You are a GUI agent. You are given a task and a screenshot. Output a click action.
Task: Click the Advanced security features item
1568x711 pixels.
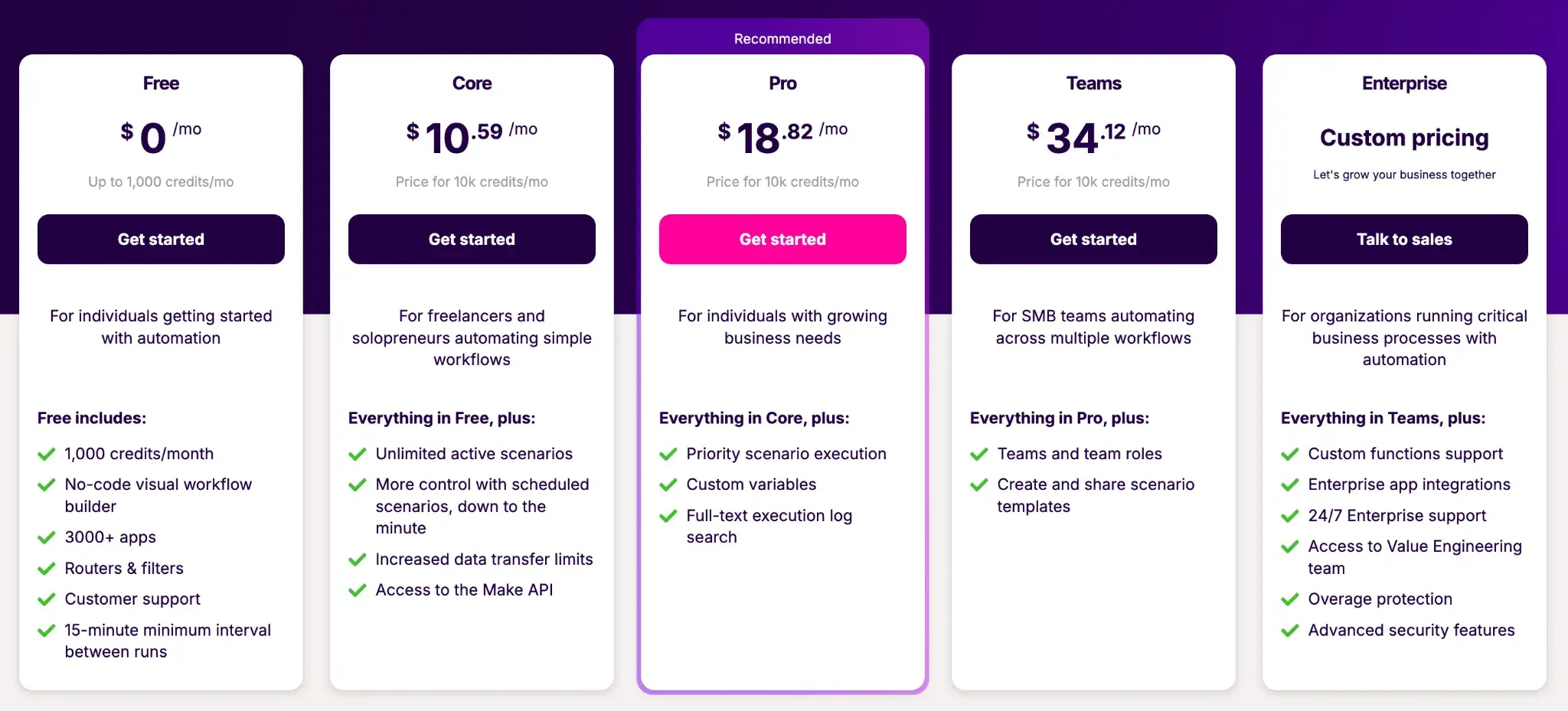click(x=1411, y=631)
